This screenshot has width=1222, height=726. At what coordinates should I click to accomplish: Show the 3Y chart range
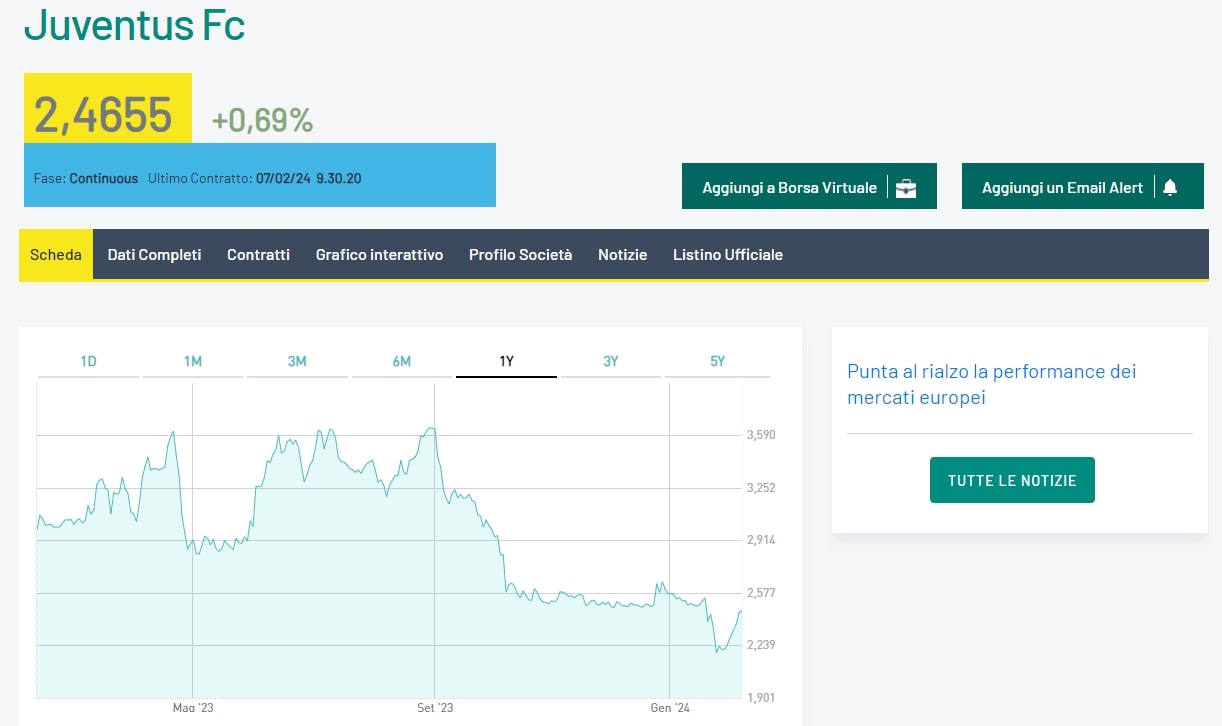point(611,361)
